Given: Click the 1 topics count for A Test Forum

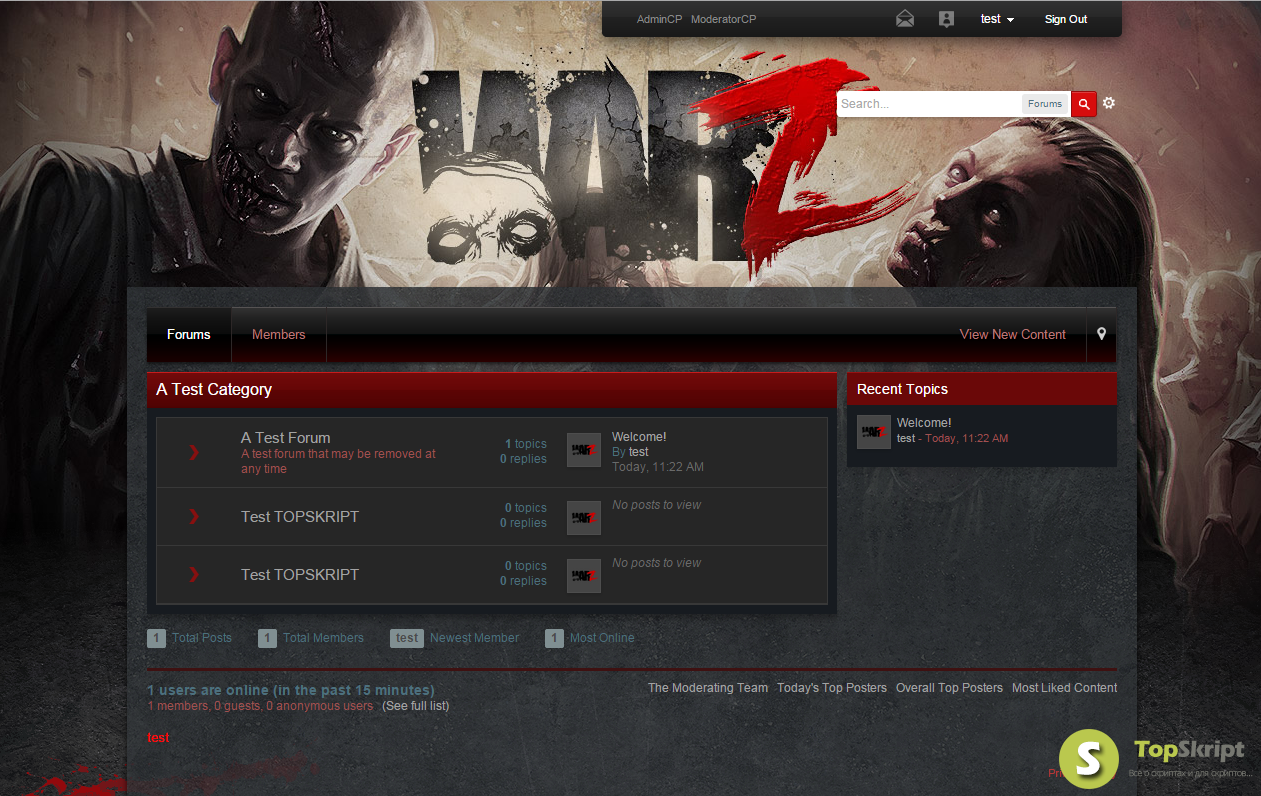Looking at the screenshot, I should (526, 444).
